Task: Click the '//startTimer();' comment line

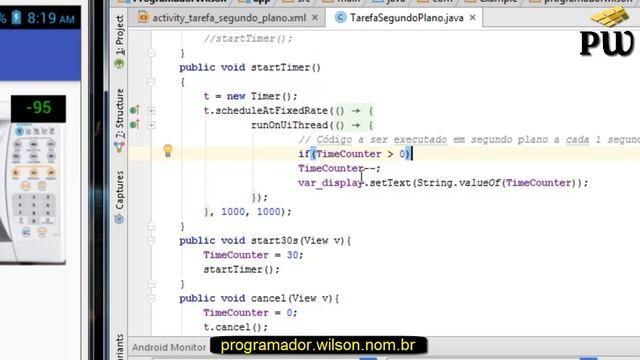Action: (248, 38)
